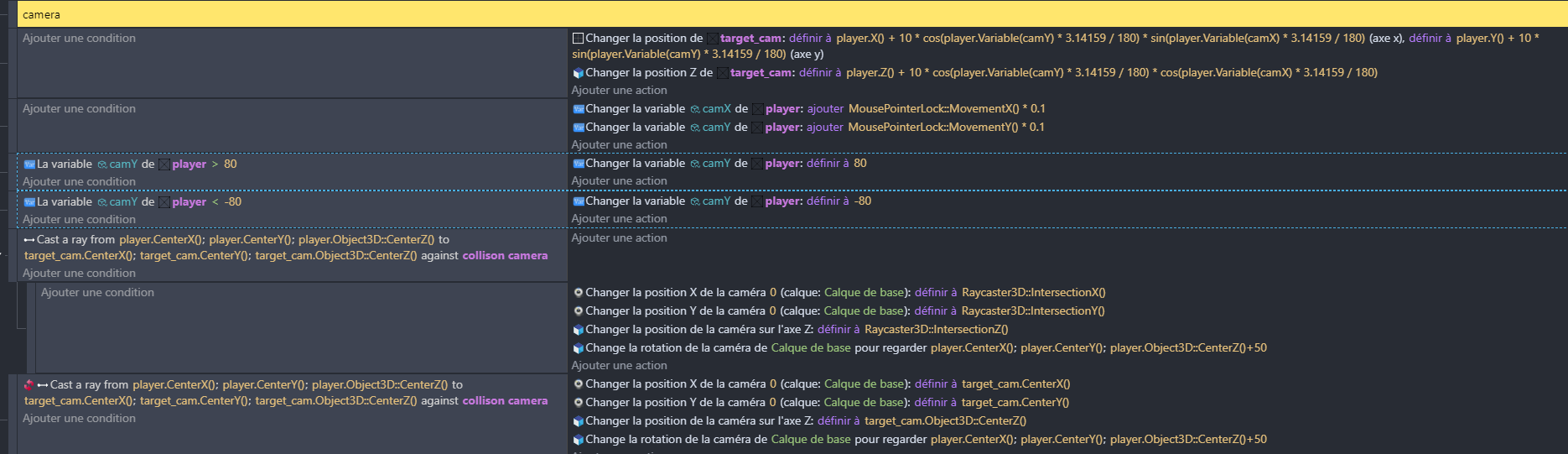Click "Ajouter une action" below "camY définir à 80"
The height and width of the screenshot is (454, 1568).
tap(620, 181)
